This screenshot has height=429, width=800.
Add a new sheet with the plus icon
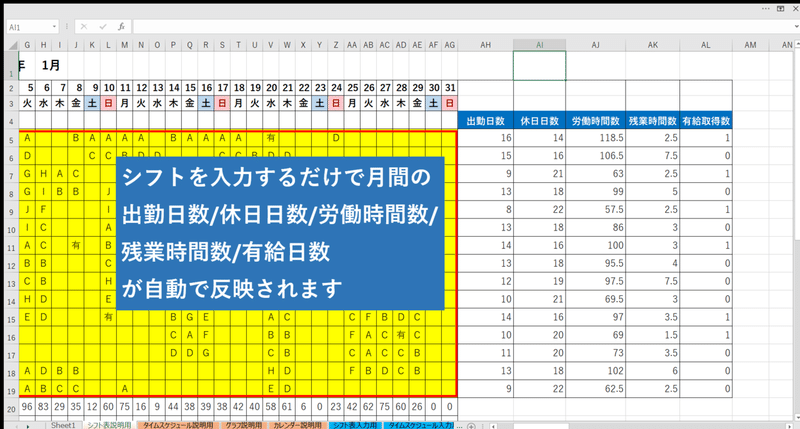pos(471,426)
